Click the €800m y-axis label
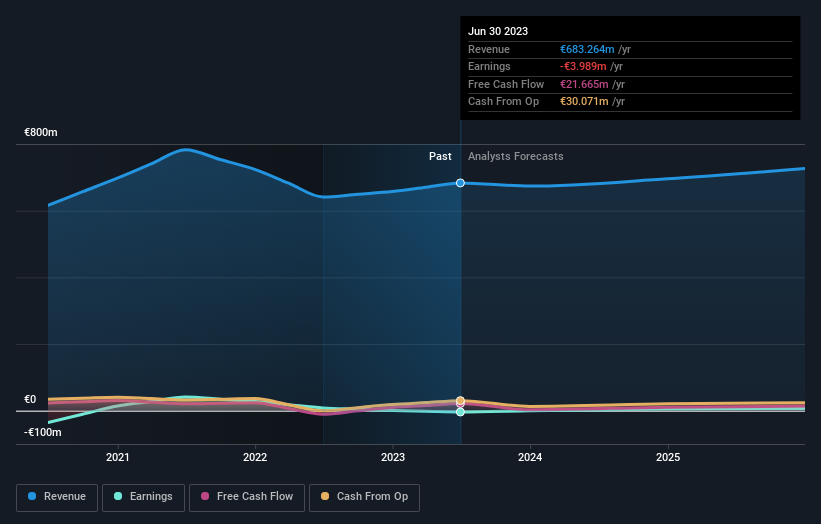Image resolution: width=821 pixels, height=524 pixels. click(x=41, y=132)
